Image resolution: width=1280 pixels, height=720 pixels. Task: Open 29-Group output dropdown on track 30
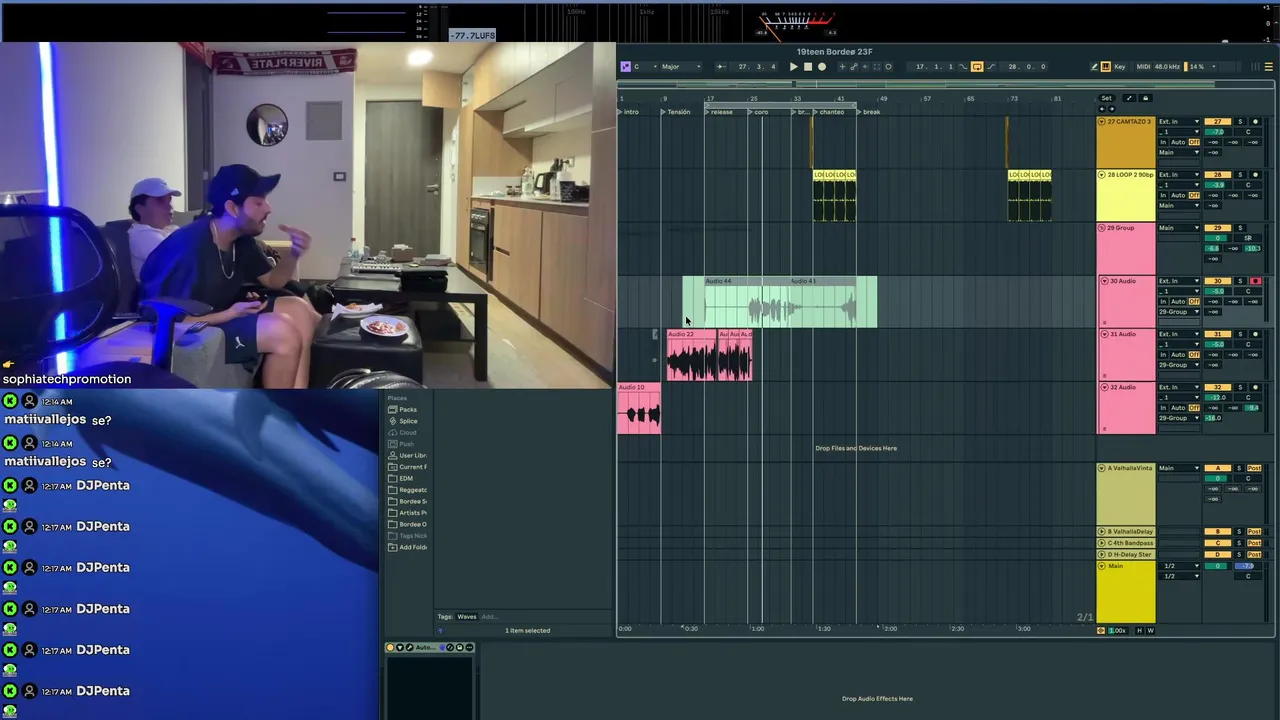tap(1179, 312)
